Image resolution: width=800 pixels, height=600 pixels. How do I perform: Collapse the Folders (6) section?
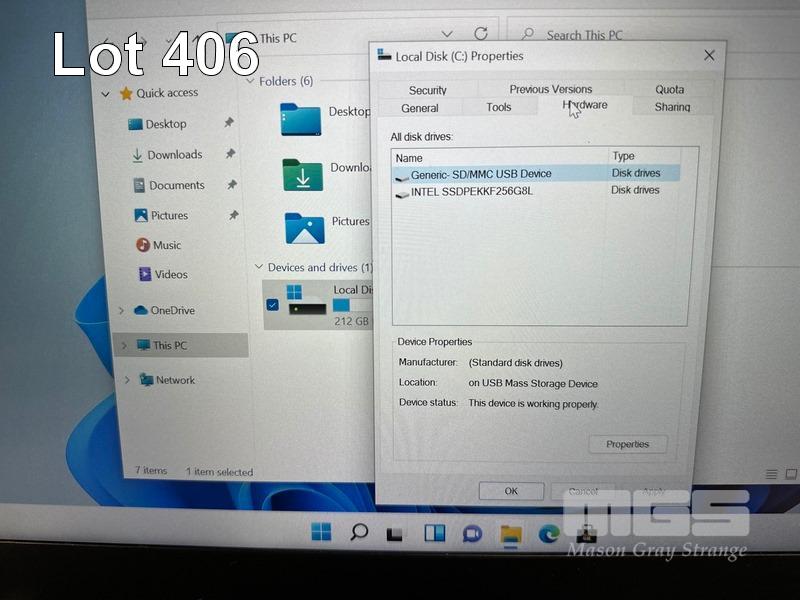coord(249,82)
